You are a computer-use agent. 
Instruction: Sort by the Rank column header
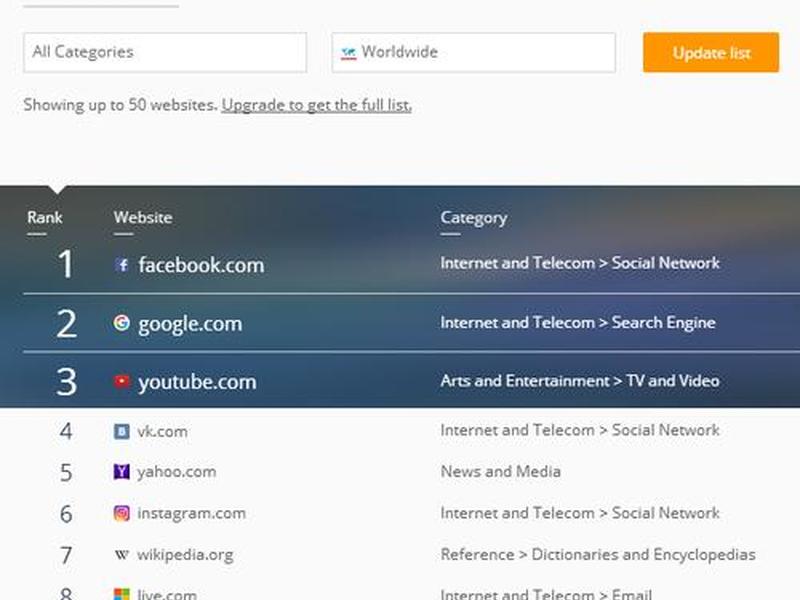click(x=45, y=217)
